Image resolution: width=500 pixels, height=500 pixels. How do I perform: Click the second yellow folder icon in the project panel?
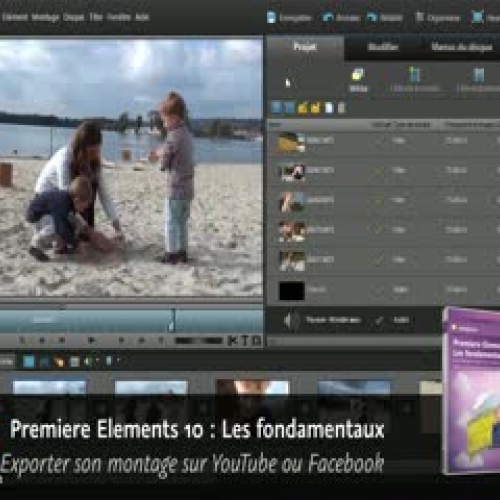[316, 108]
